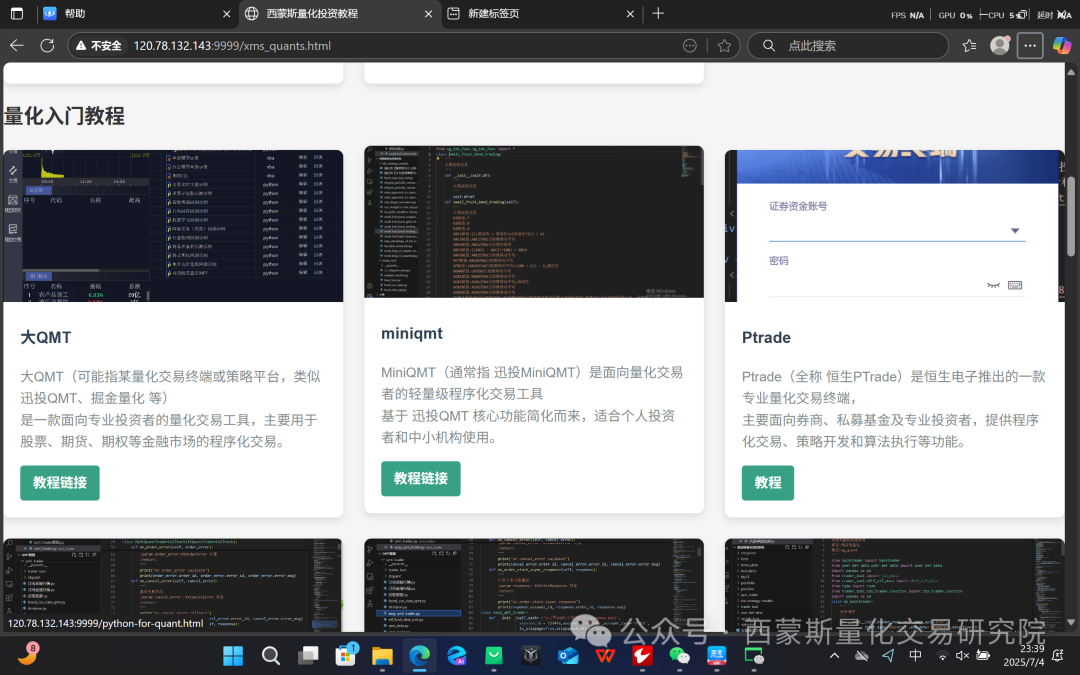Open the notification bell in the tray
The image size is (1080, 675).
tap(1059, 656)
